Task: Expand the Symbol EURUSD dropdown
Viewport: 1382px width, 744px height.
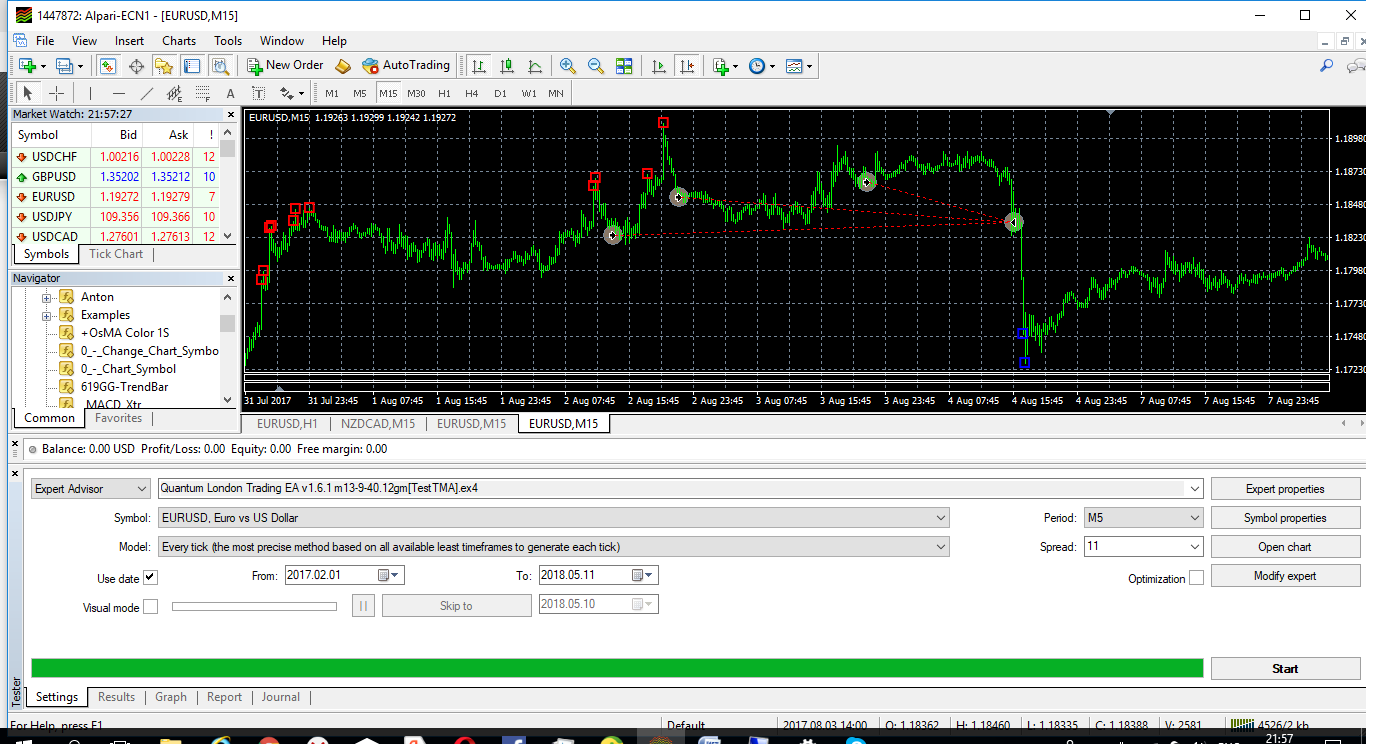Action: (554, 518)
